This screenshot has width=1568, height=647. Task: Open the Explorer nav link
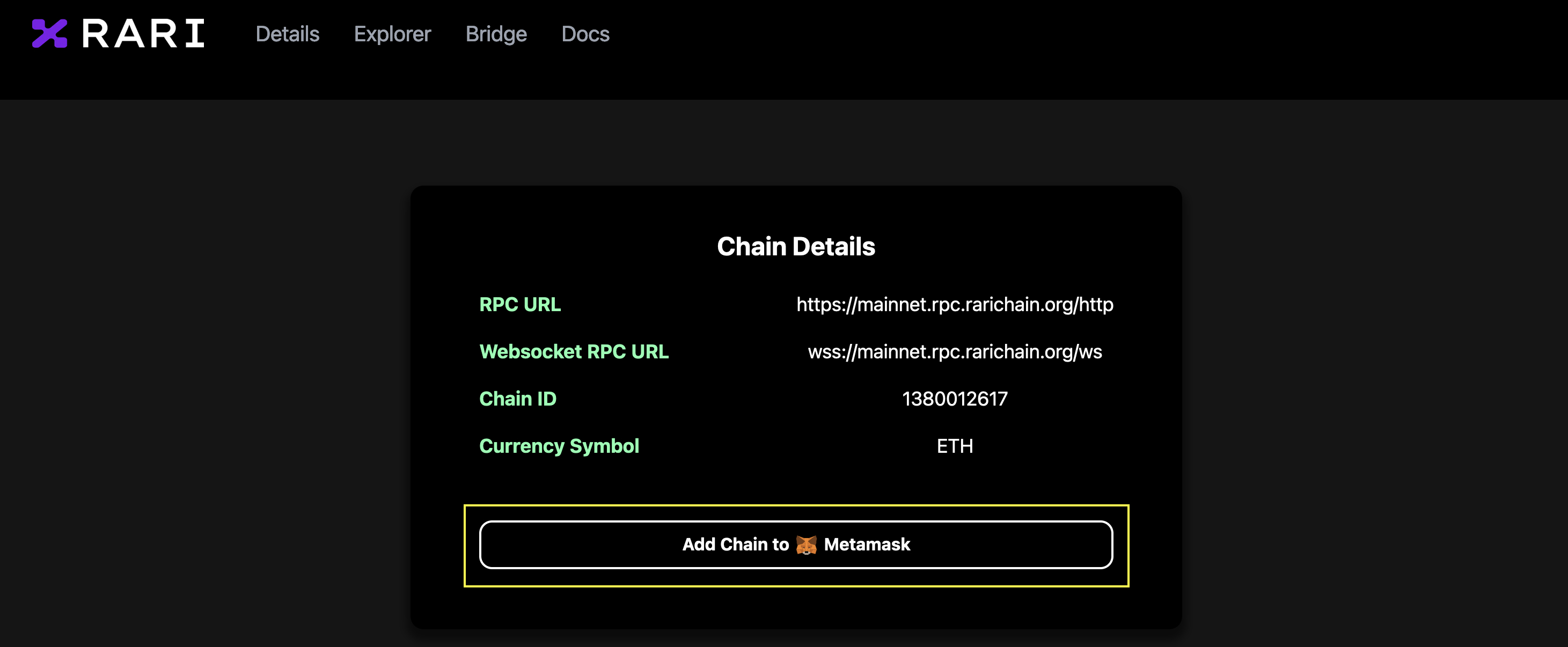point(392,34)
